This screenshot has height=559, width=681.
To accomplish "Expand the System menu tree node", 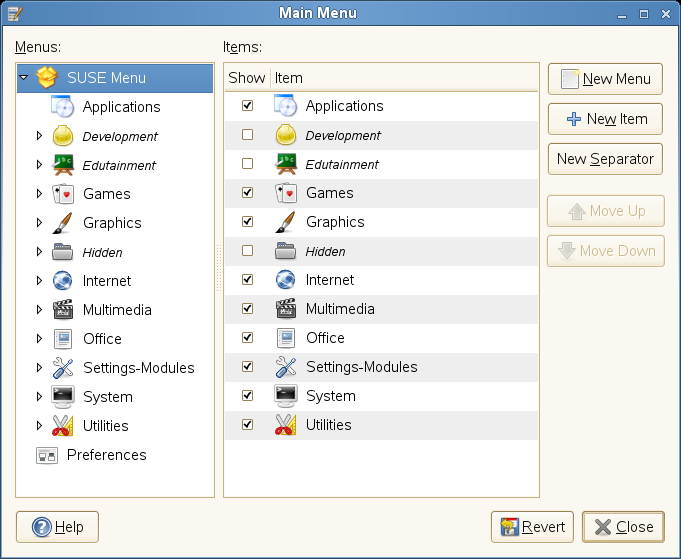I will [x=40, y=397].
